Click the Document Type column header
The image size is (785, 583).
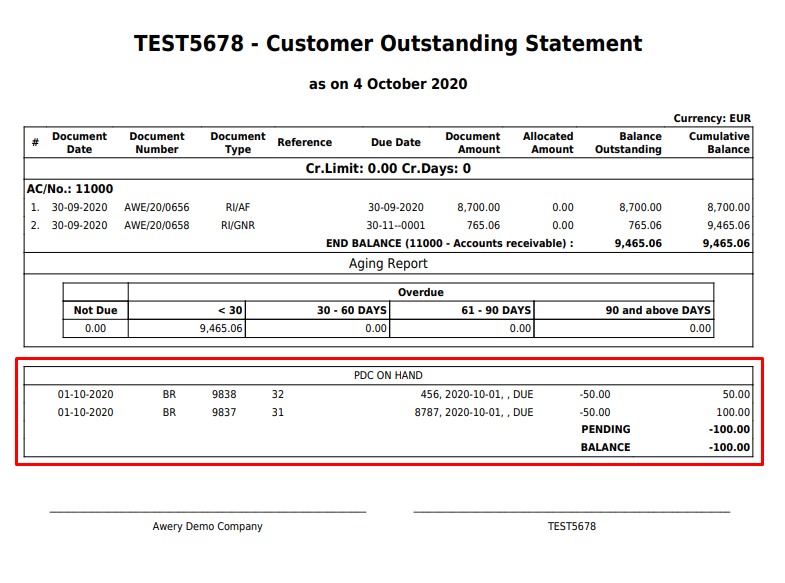click(238, 143)
